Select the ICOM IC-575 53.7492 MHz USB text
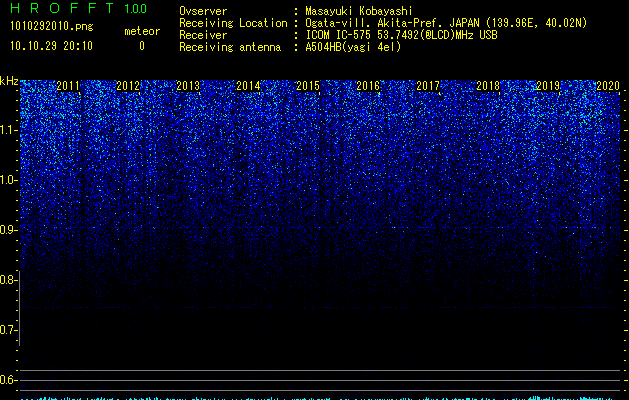Image resolution: width=629 pixels, height=400 pixels. (401, 35)
